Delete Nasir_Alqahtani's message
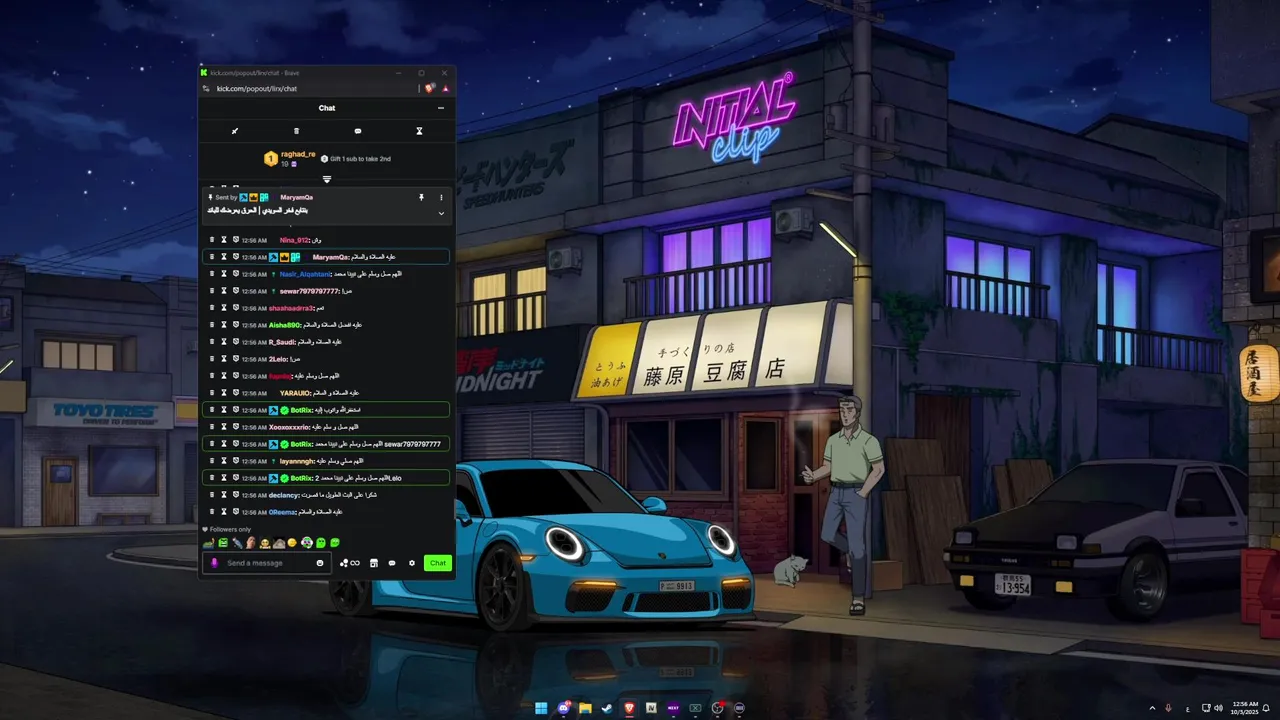The height and width of the screenshot is (720, 1280). pos(212,274)
